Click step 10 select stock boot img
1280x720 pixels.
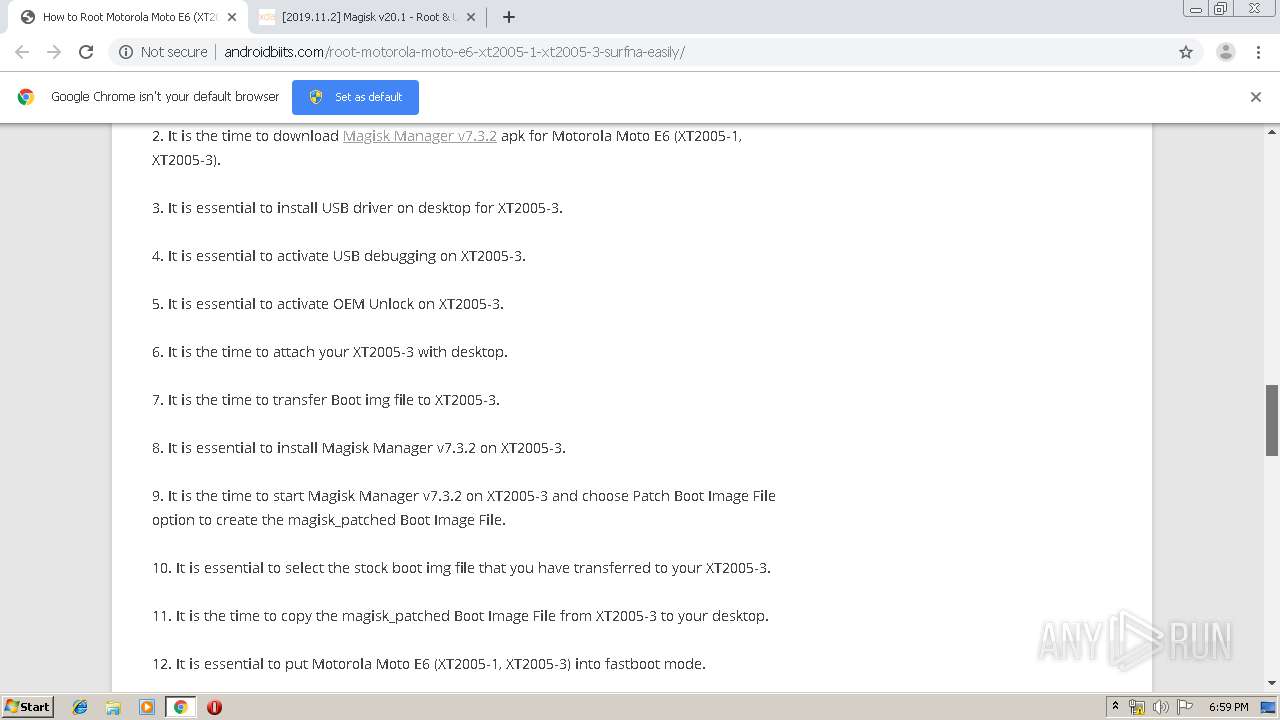461,568
